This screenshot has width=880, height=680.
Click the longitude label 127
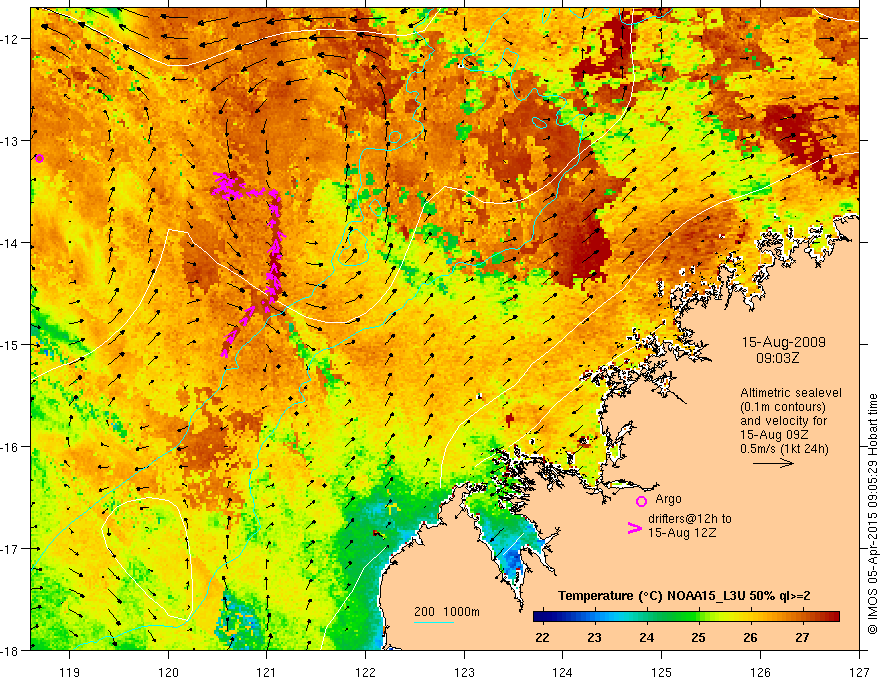[x=859, y=672]
